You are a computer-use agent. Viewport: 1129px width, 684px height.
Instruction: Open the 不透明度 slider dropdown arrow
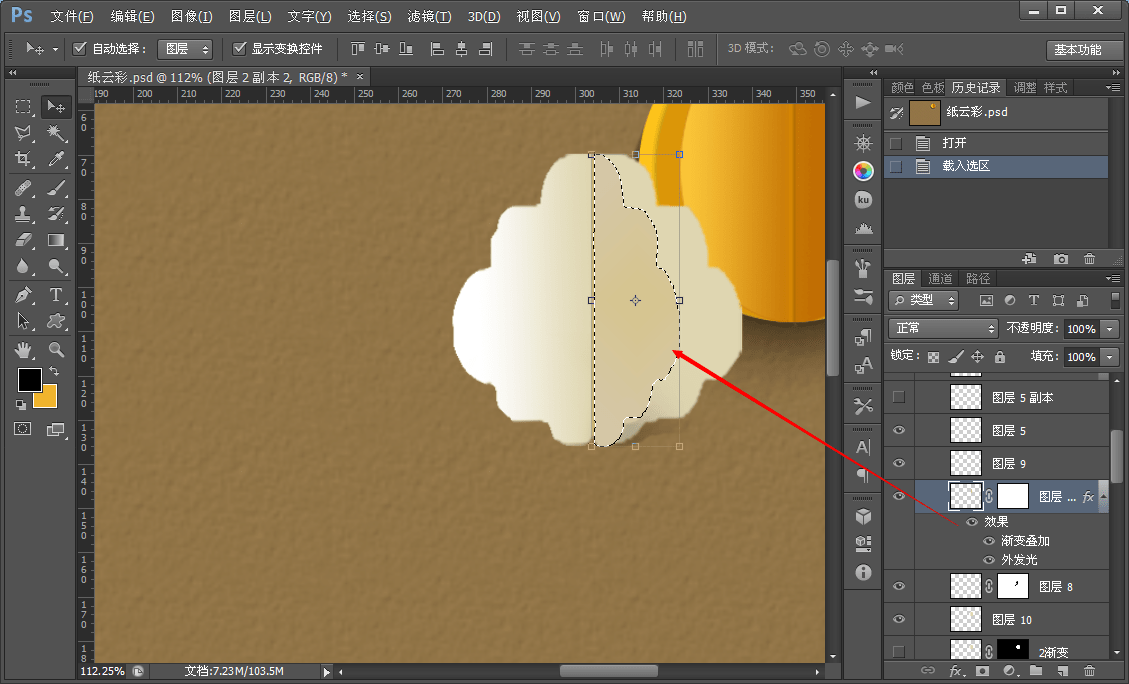(x=1110, y=328)
